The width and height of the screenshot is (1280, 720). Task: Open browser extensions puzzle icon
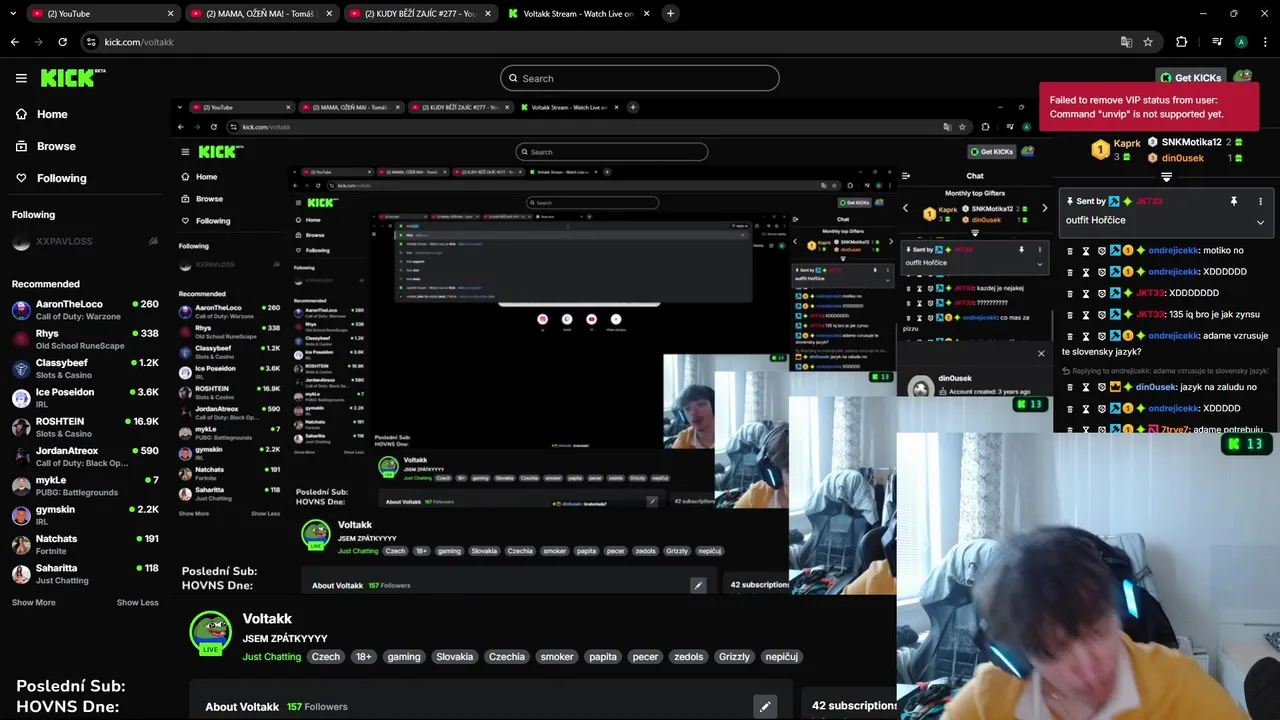click(1182, 42)
